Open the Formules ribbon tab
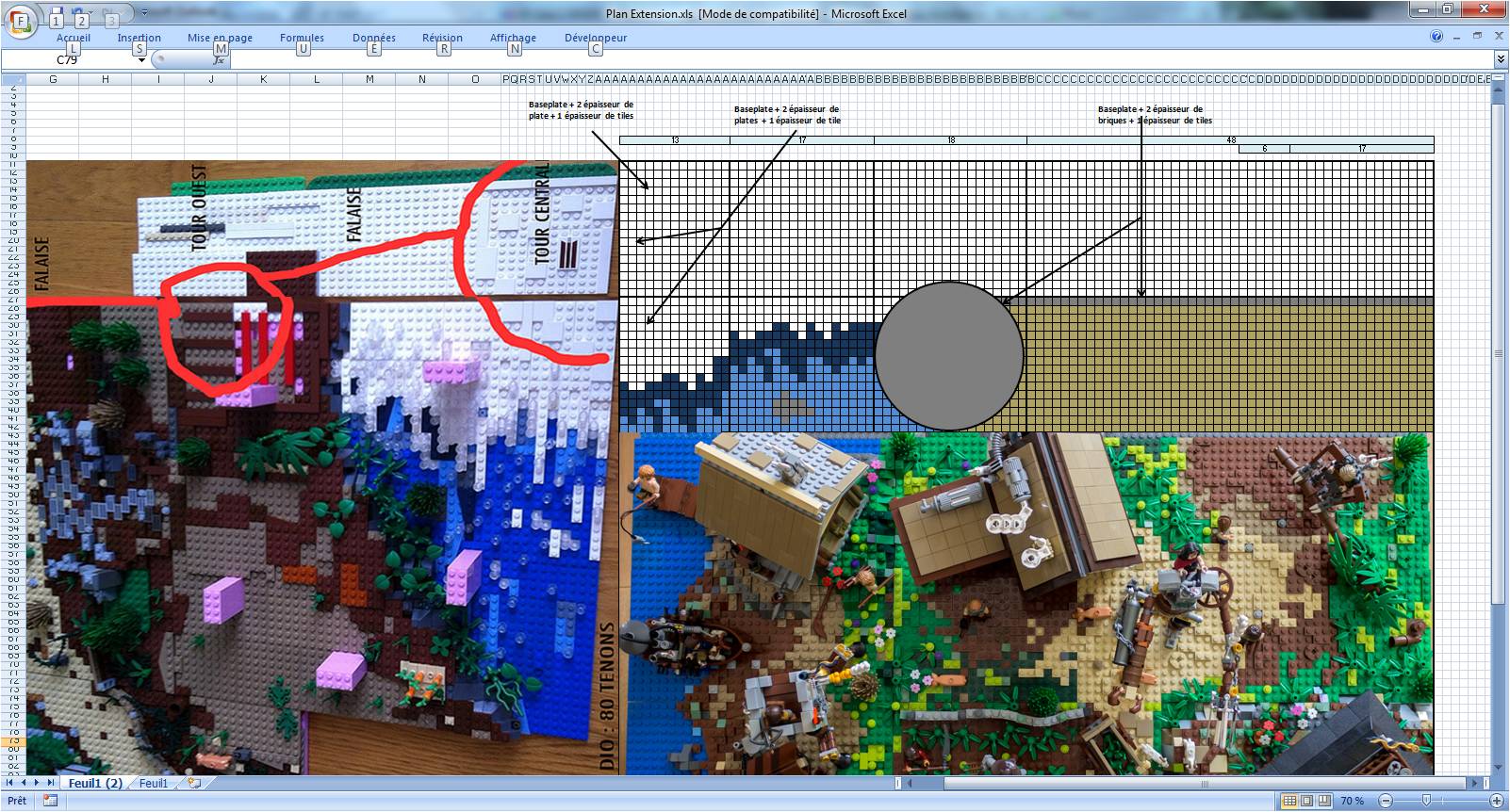Screen dimensions: 1510x812 coord(302,38)
